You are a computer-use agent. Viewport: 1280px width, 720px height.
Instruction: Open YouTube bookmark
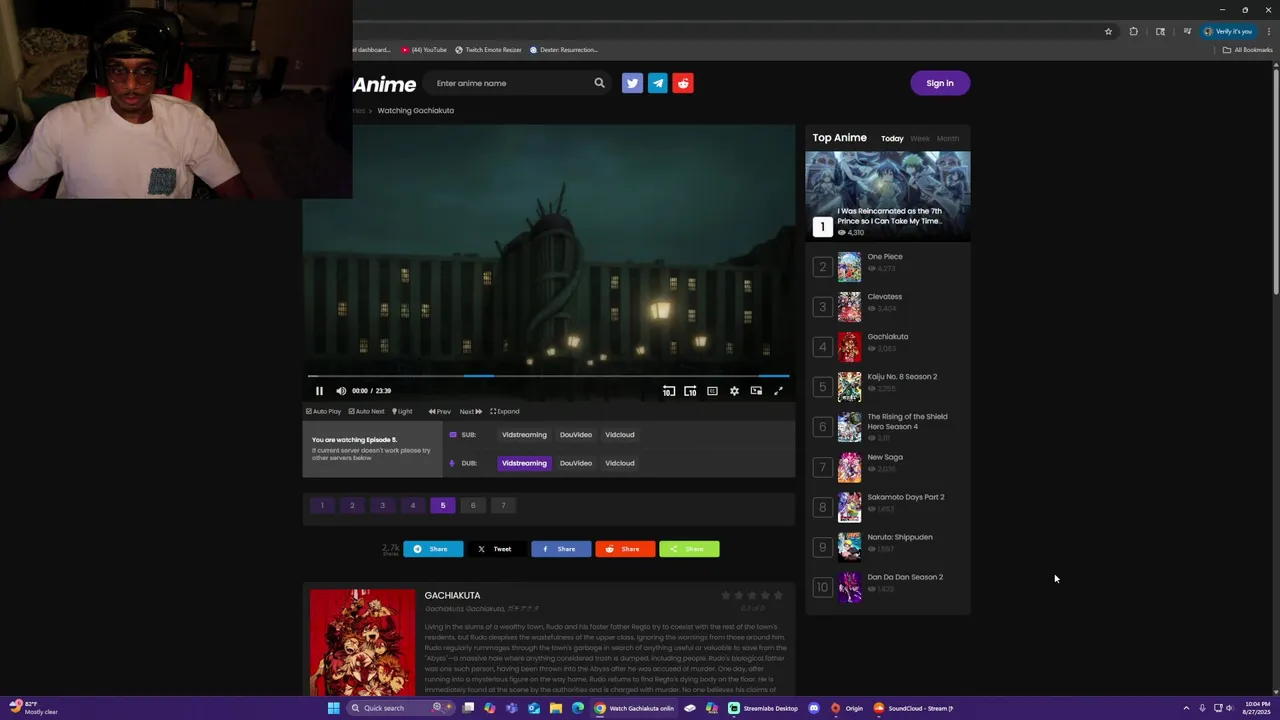[x=424, y=50]
